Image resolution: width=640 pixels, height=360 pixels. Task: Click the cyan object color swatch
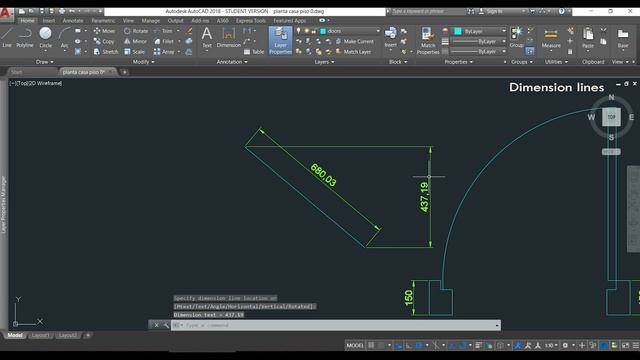click(458, 31)
